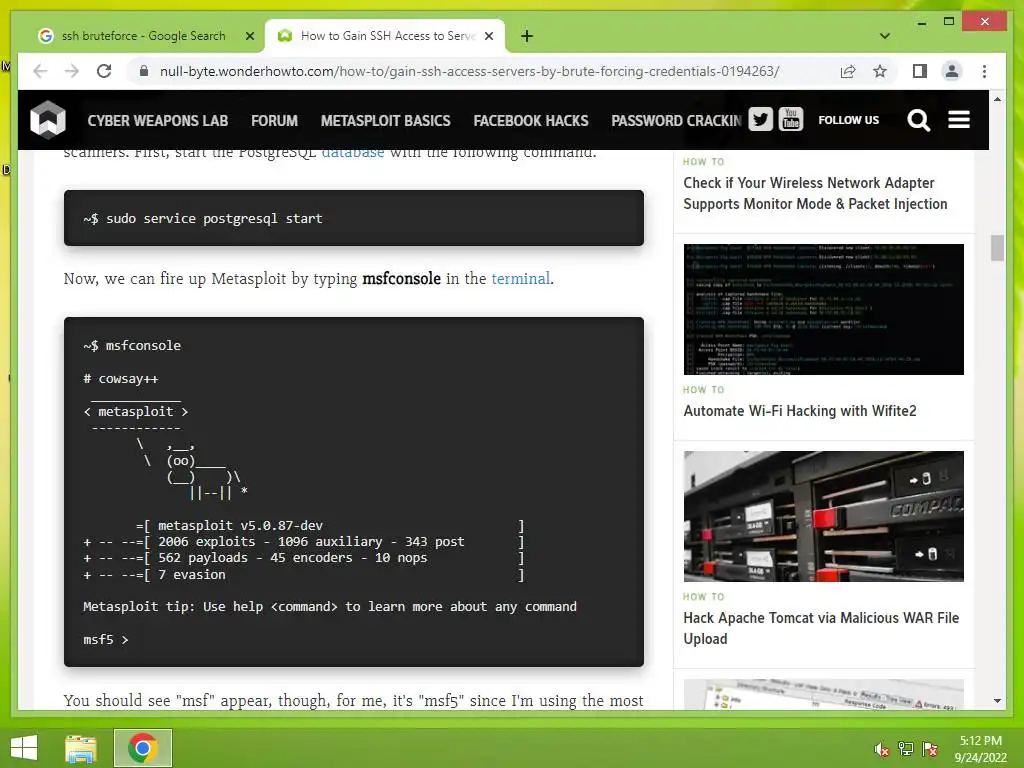This screenshot has width=1024, height=768.
Task: Open Check if Your Wireless Network Adapter article
Action: pos(815,193)
